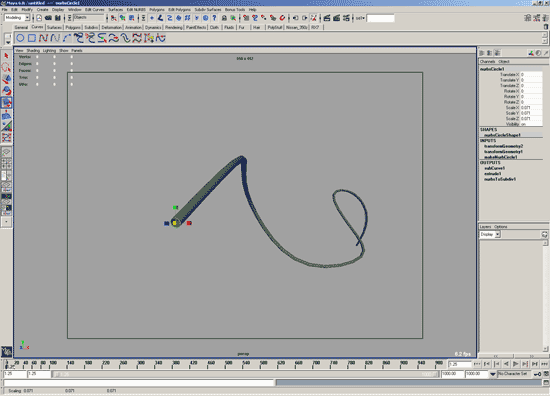
Task: Click the Layer Editor vertical scrollbar
Action: 545,295
